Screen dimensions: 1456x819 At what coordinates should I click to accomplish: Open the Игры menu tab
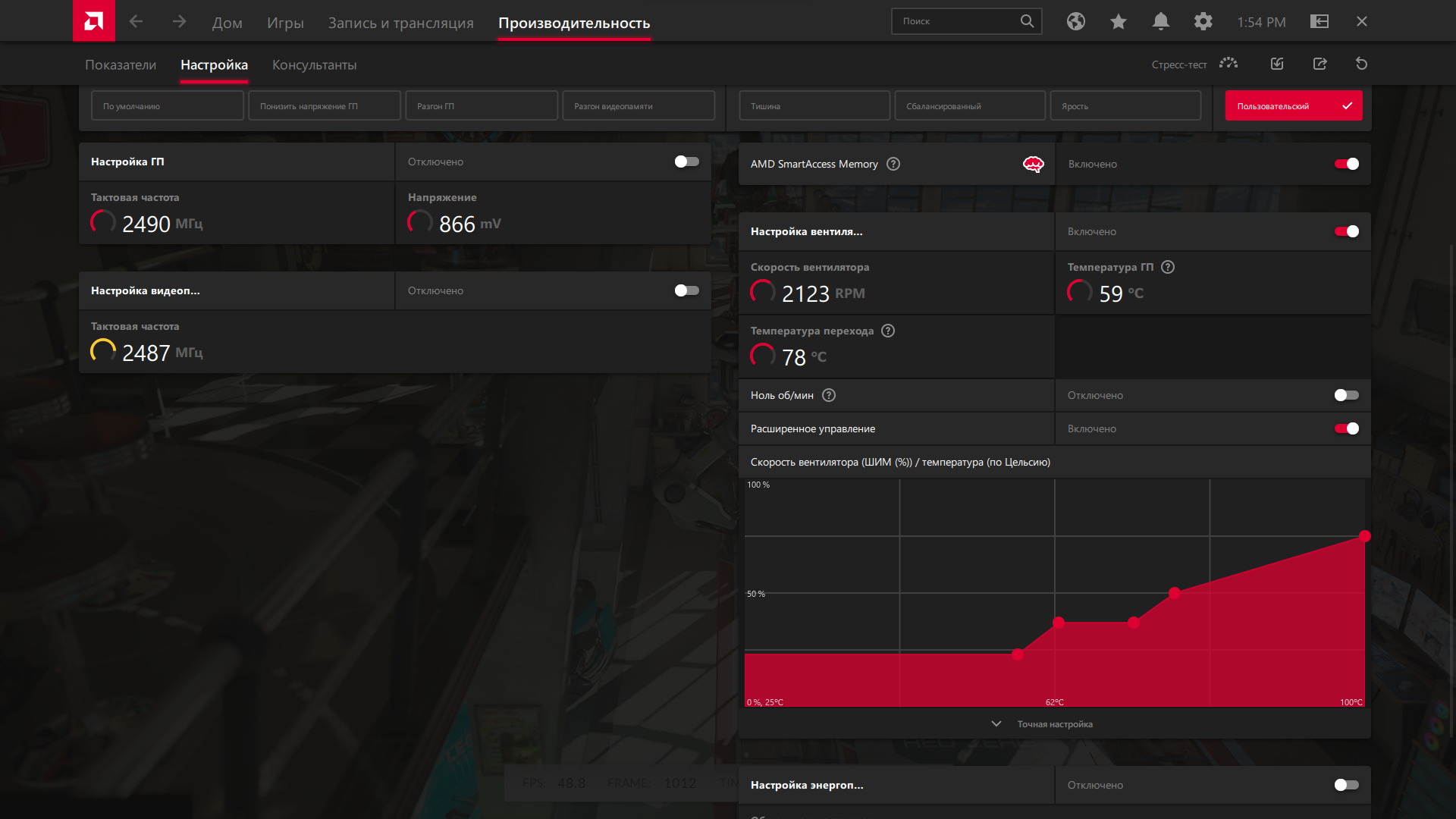click(x=285, y=23)
